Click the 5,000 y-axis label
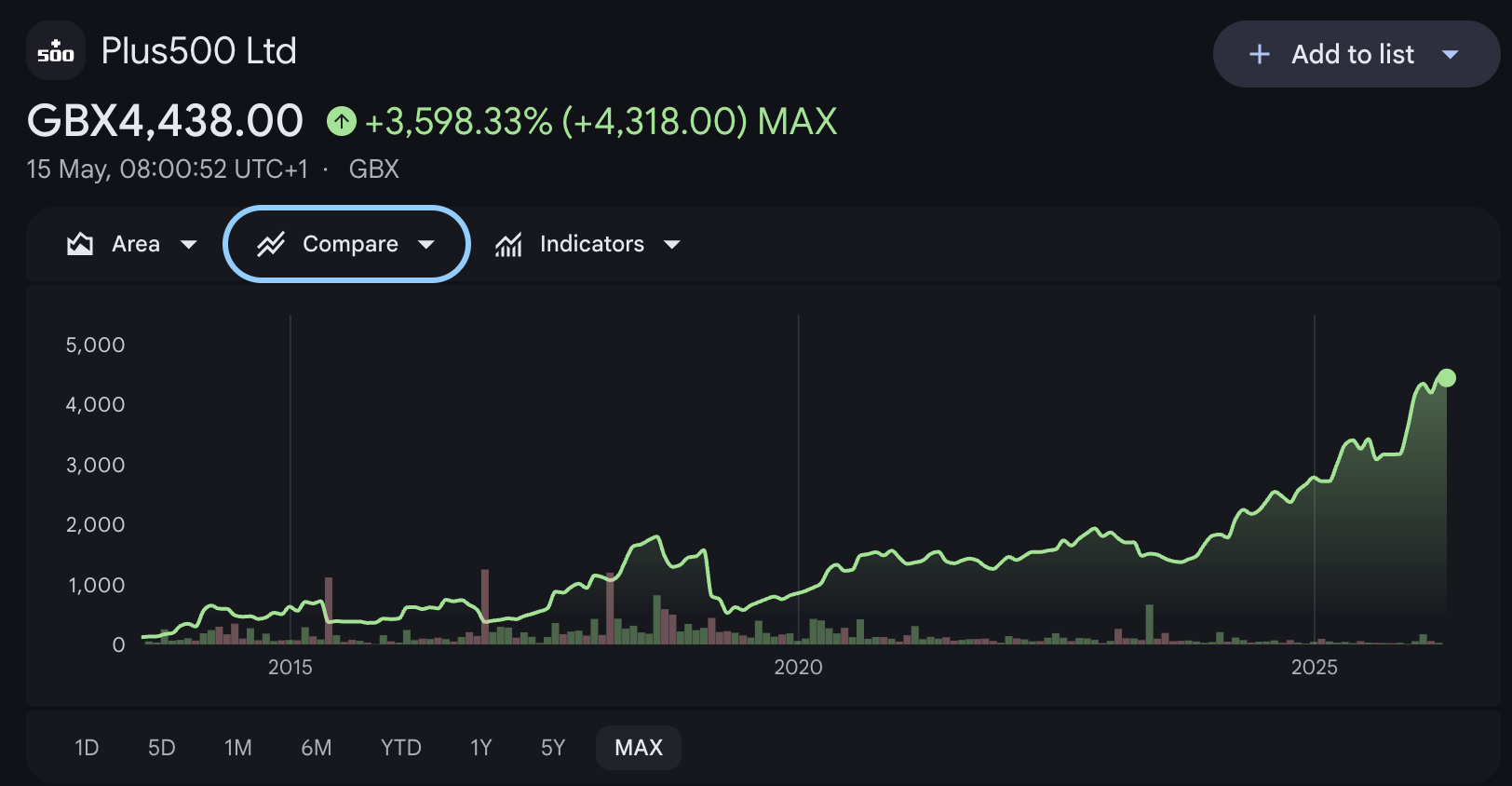Image resolution: width=1512 pixels, height=786 pixels. pos(95,345)
